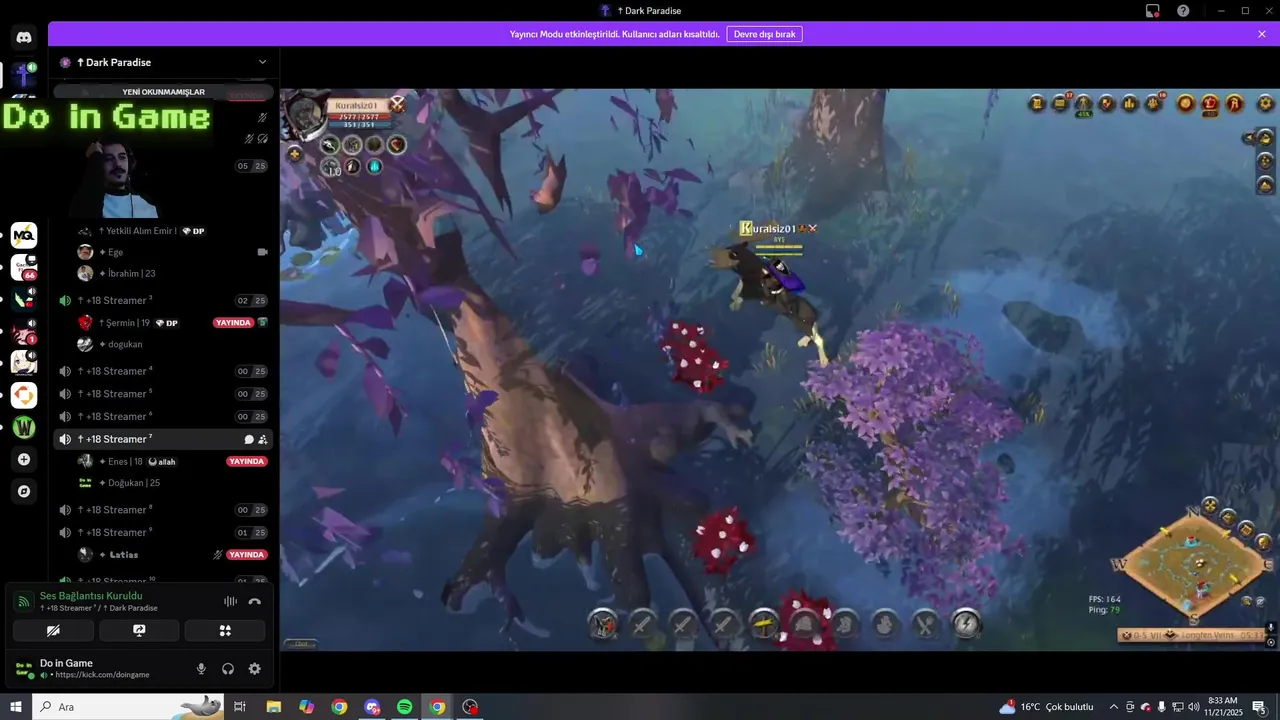The width and height of the screenshot is (1280, 720).
Task: Select user Şermin | 19 in channel list
Action: point(172,323)
